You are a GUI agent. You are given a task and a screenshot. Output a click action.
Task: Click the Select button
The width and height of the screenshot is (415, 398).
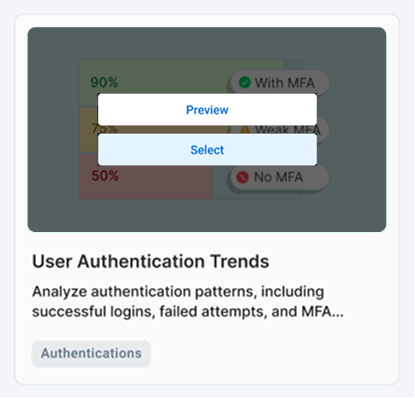click(207, 150)
